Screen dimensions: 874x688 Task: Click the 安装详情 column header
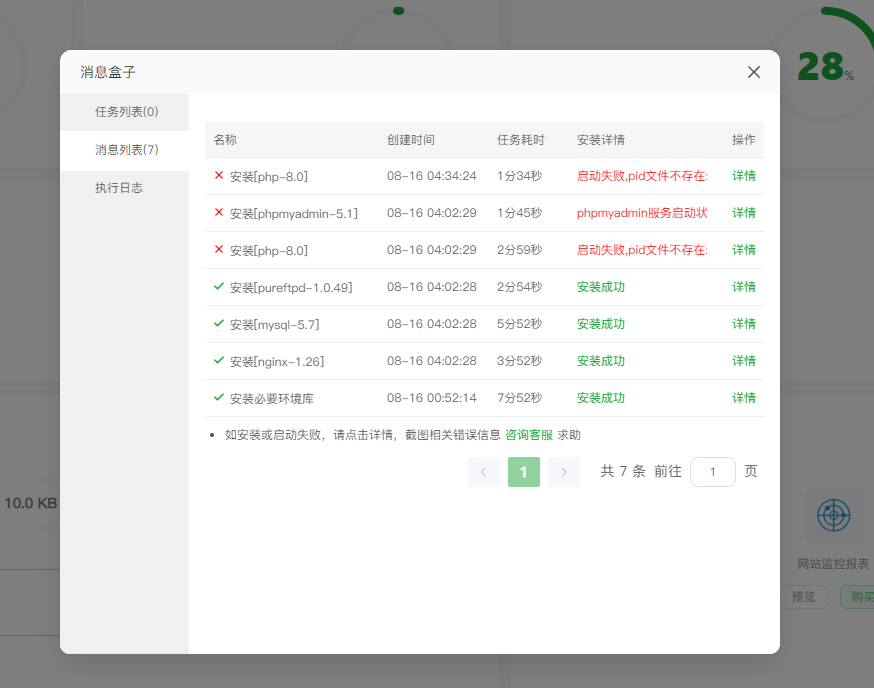click(600, 140)
